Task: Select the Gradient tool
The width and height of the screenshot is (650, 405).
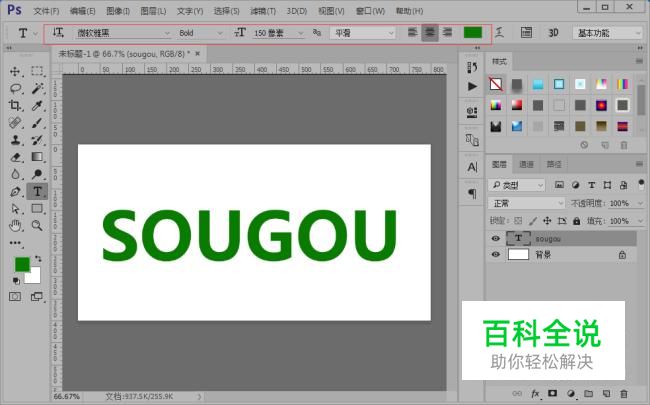Action: (x=37, y=157)
